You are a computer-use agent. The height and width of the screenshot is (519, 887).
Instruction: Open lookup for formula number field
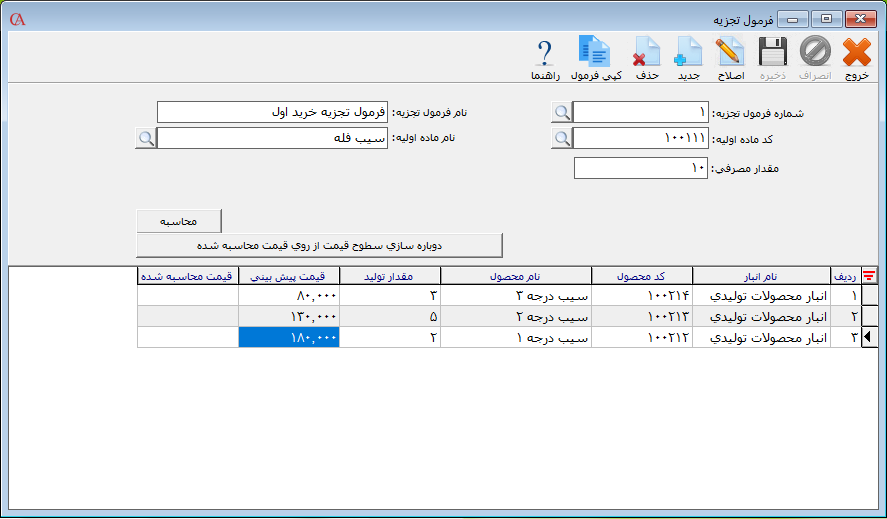tap(562, 113)
